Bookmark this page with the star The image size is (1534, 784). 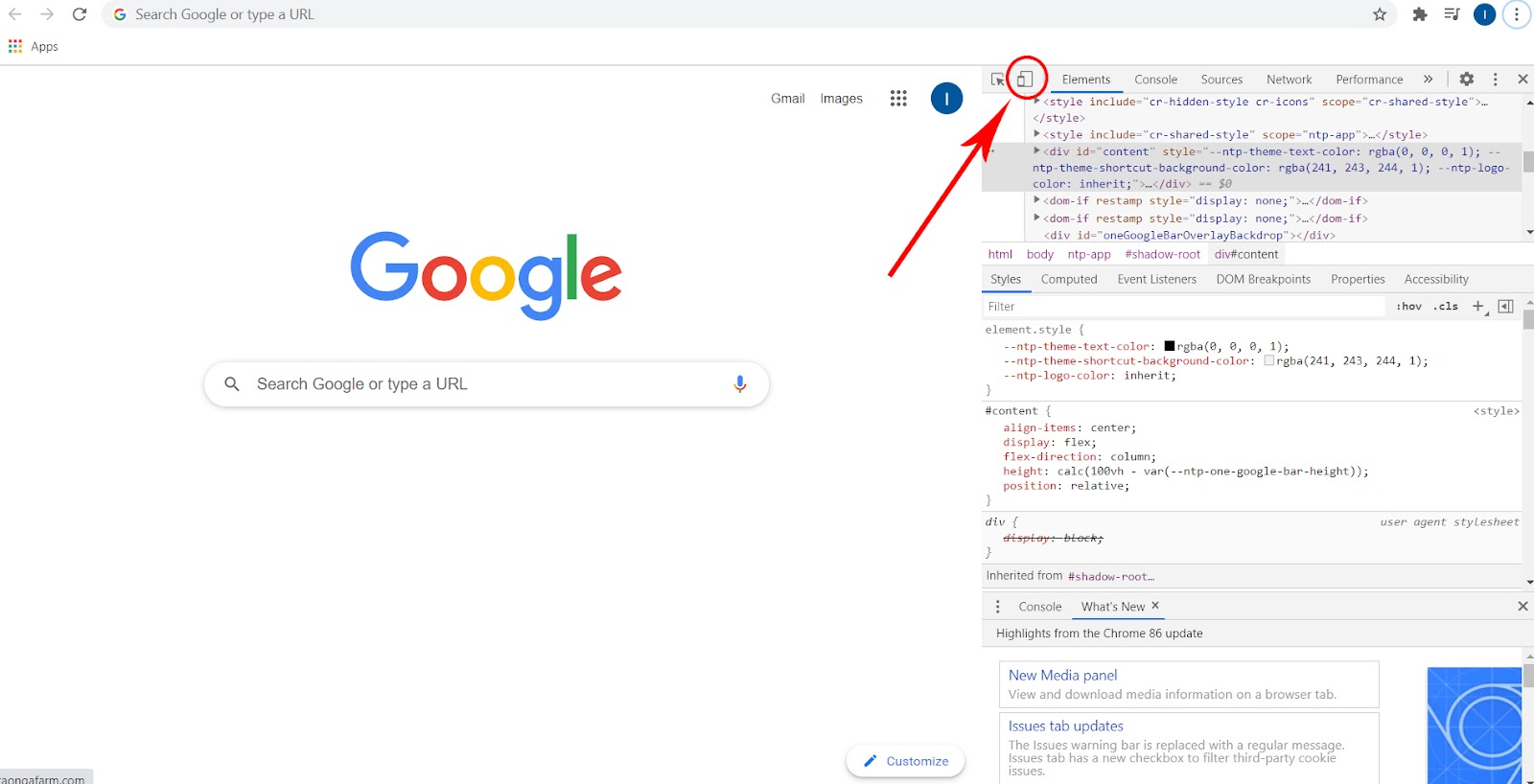coord(1380,14)
